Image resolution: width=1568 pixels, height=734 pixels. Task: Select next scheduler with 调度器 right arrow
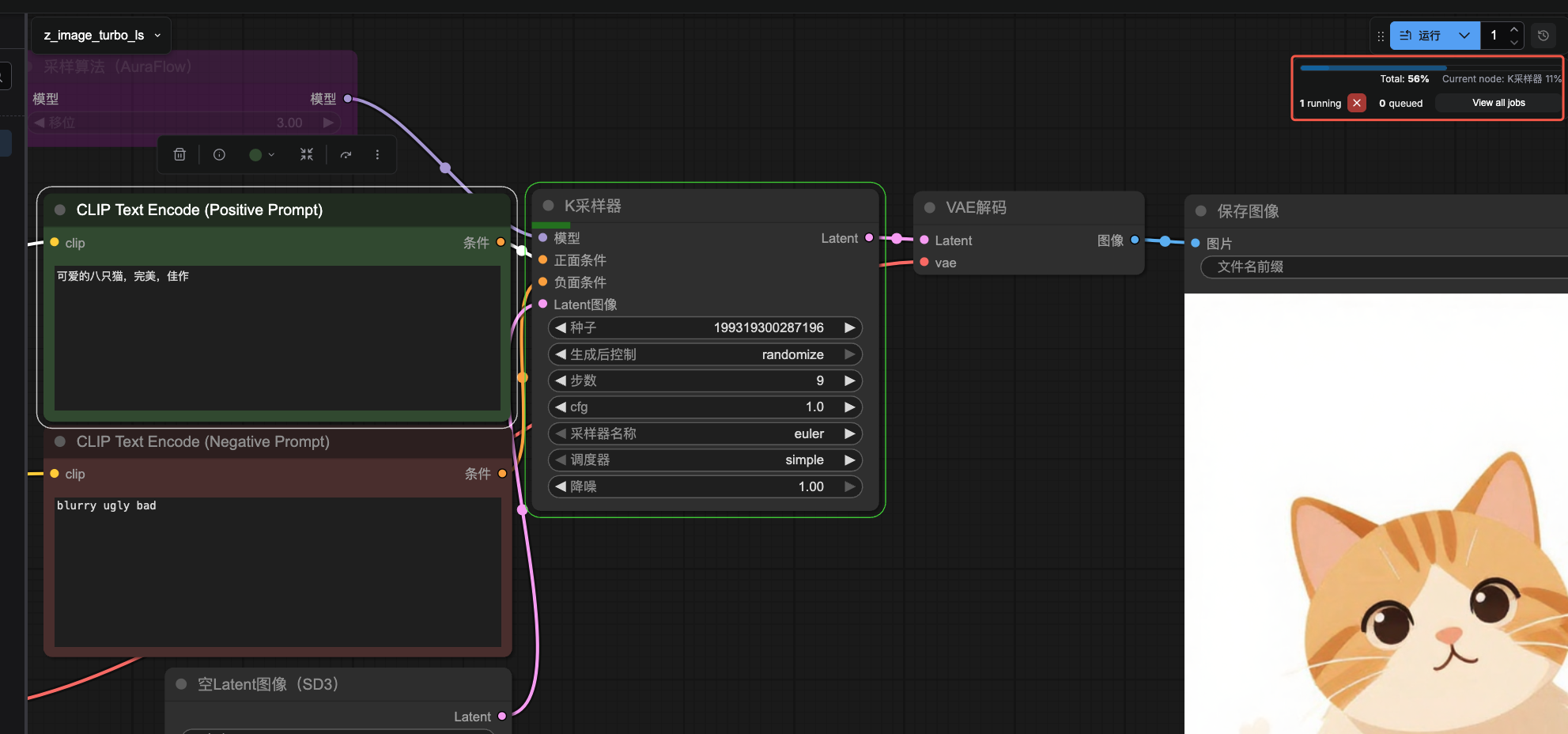click(x=850, y=460)
